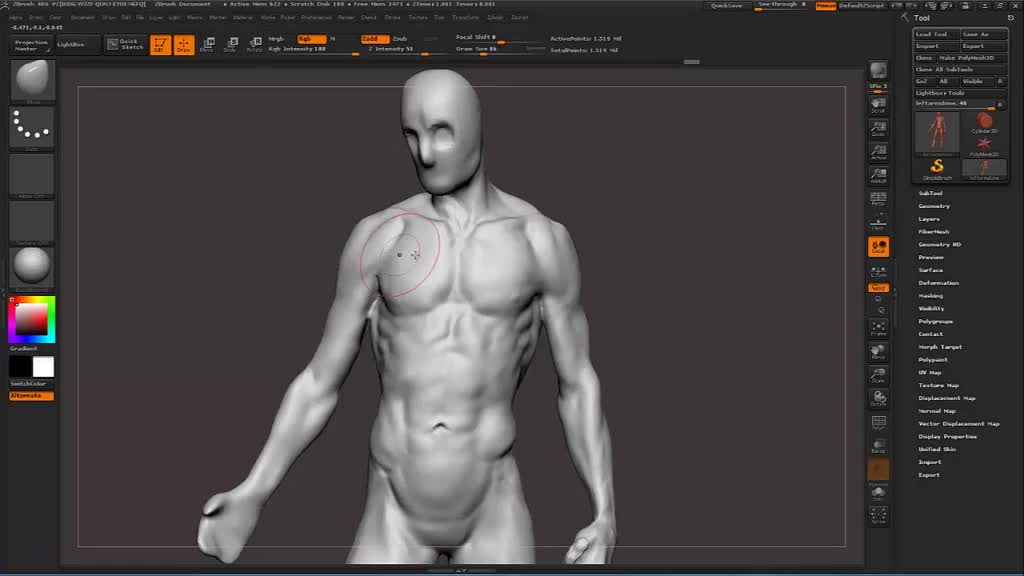Adjust Rgb Intensity slider
Viewport: 1024px width, 576px height.
point(313,50)
